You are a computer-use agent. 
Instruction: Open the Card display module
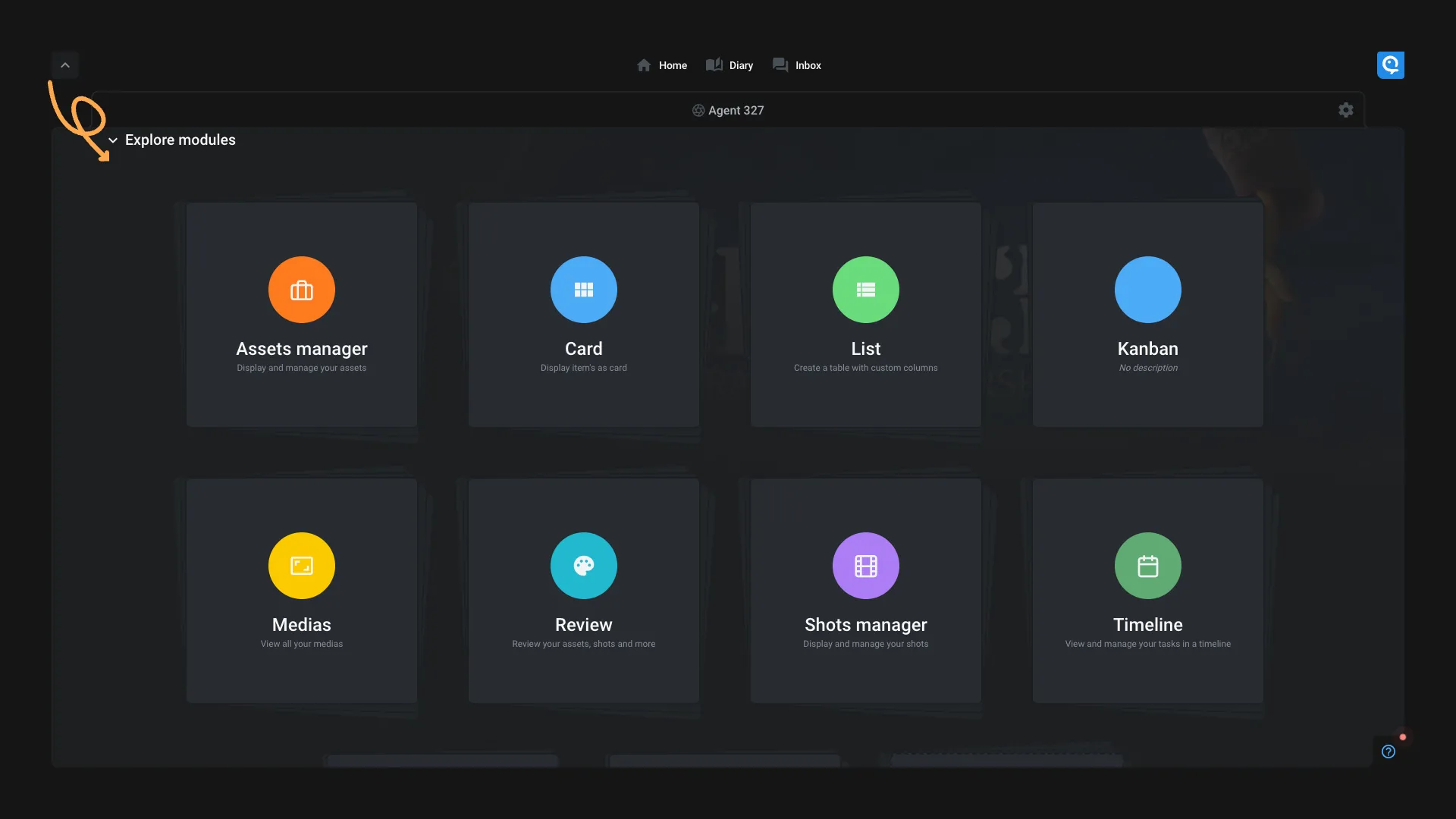583,313
